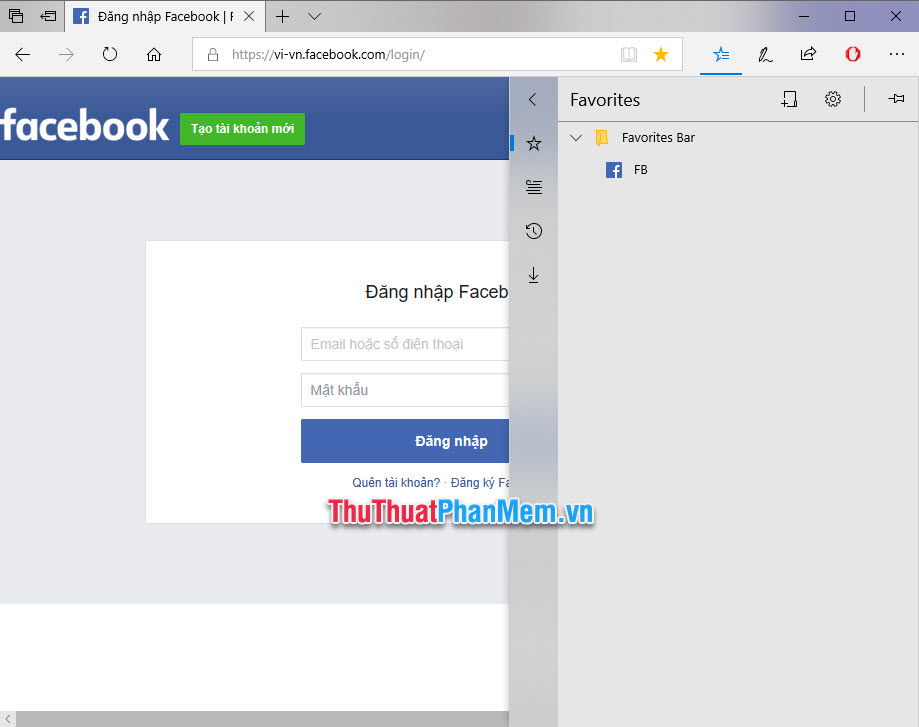
Task: Refresh the Facebook login page
Action: coord(110,54)
